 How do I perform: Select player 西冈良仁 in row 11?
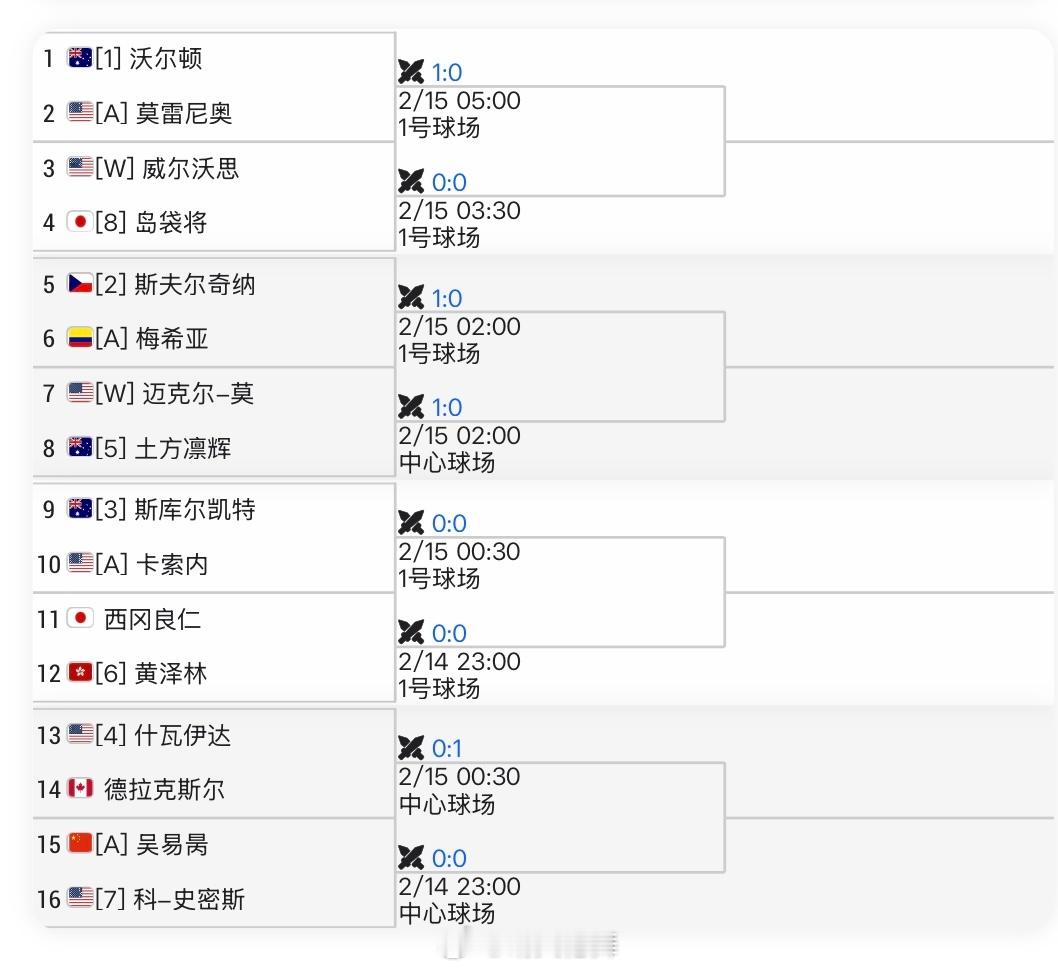point(152,619)
